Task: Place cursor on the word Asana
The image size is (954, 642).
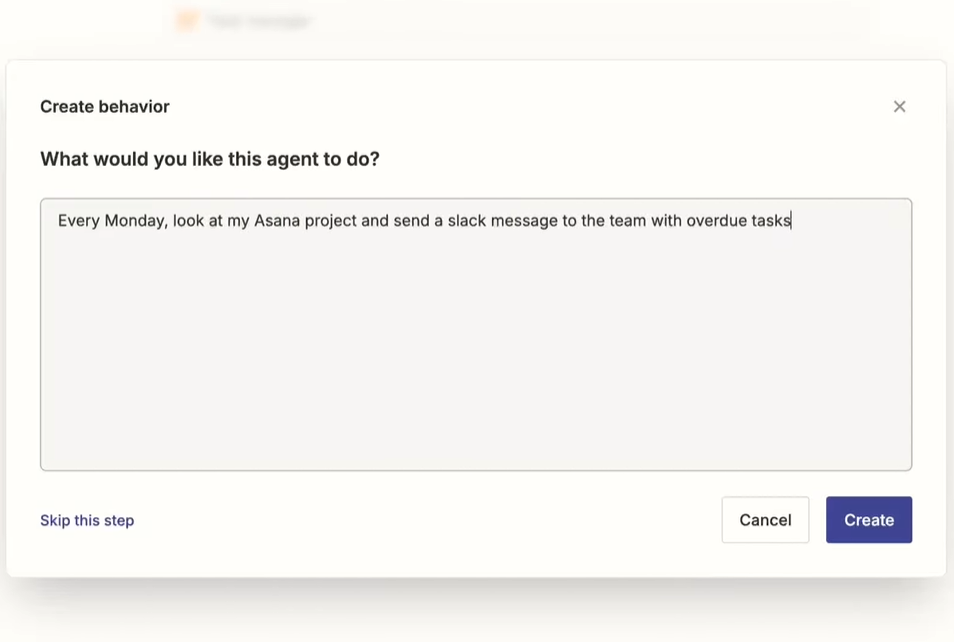Action: (x=276, y=221)
